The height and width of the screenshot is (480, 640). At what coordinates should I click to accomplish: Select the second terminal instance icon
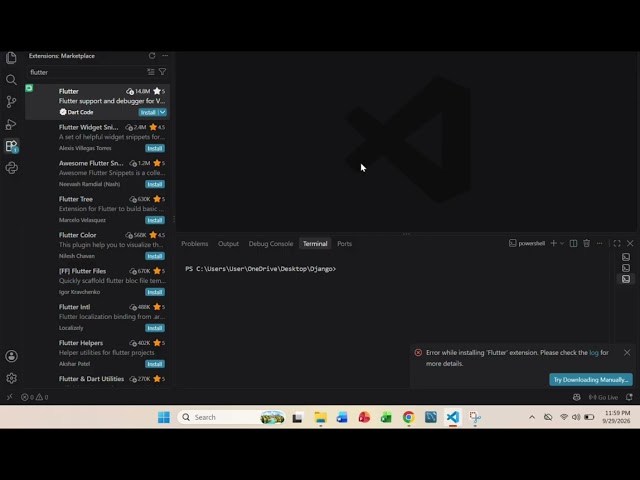click(x=626, y=268)
